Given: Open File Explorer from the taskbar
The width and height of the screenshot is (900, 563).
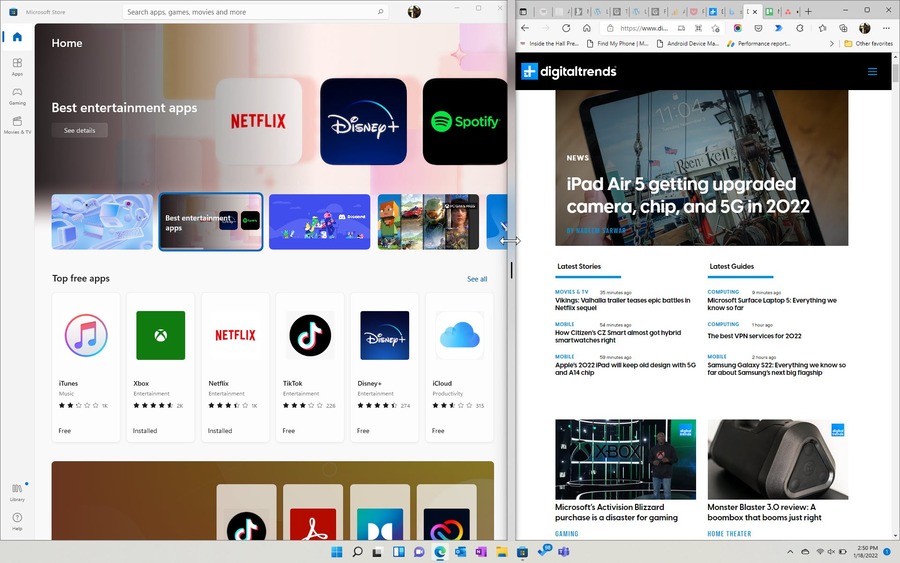Looking at the screenshot, I should [x=502, y=552].
